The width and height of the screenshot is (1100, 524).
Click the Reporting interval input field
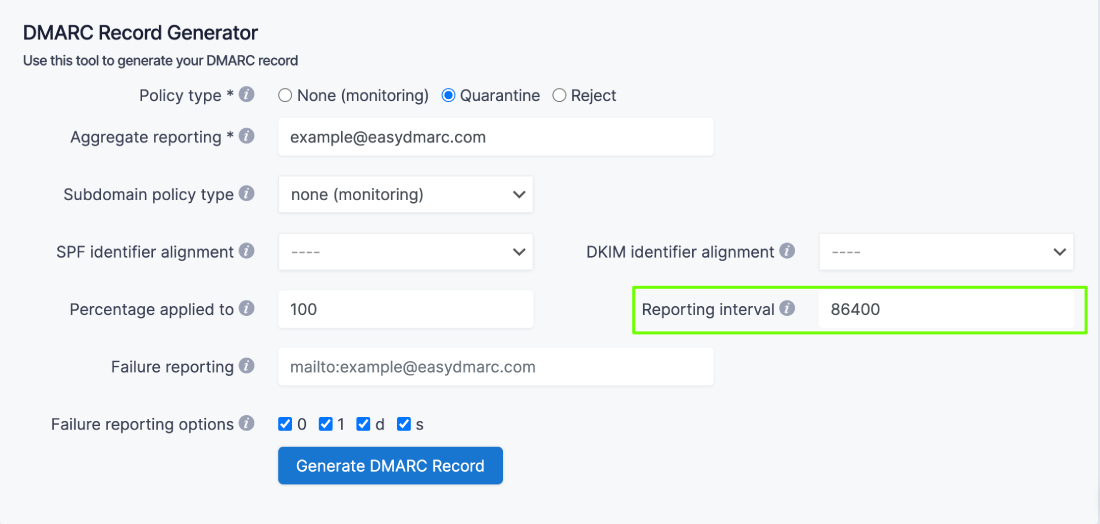click(x=946, y=310)
